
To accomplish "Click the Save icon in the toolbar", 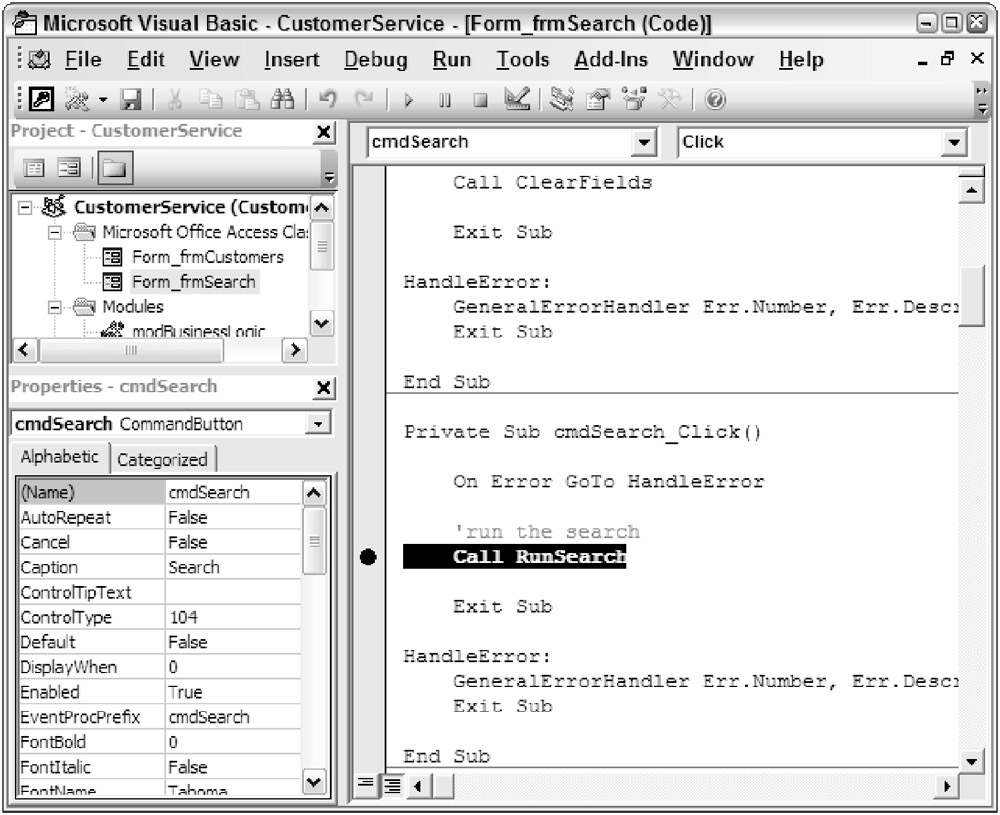I will pos(131,100).
